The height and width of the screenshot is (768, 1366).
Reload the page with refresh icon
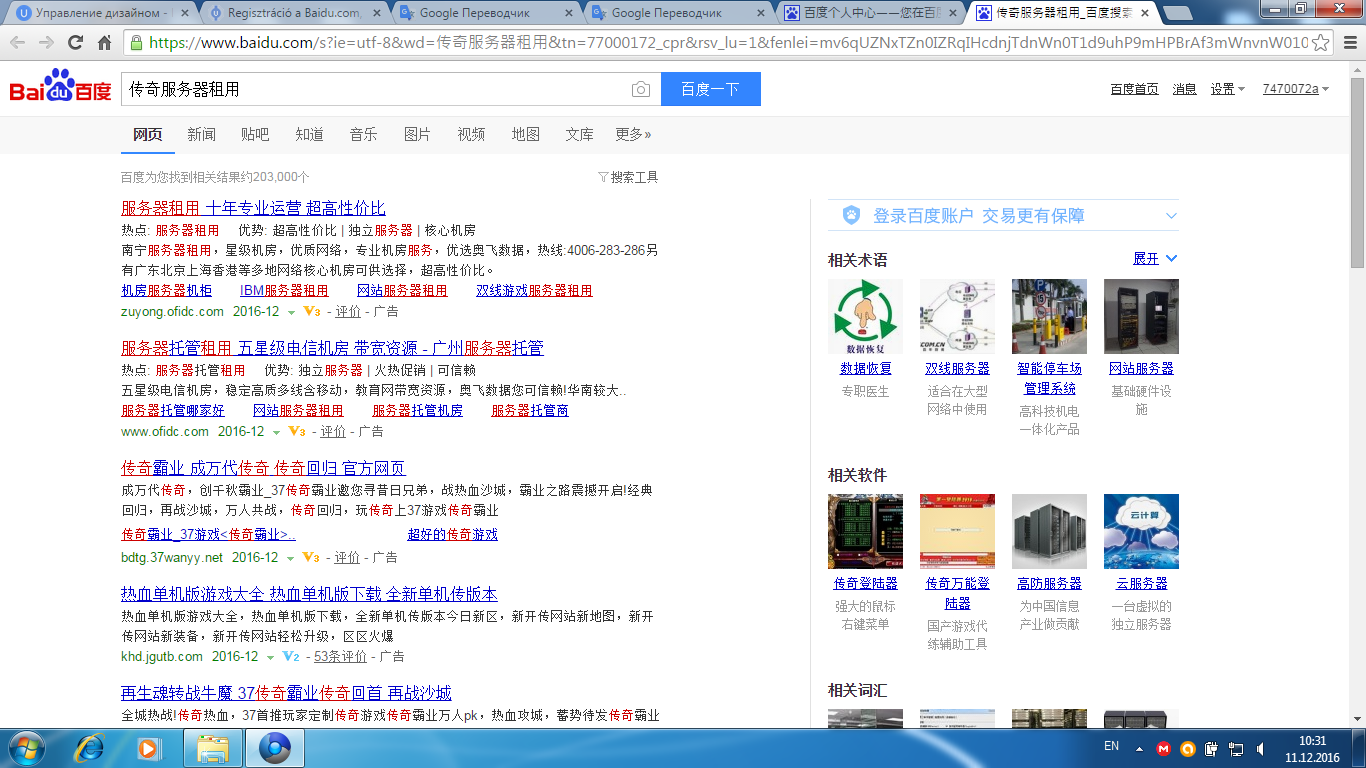(75, 43)
